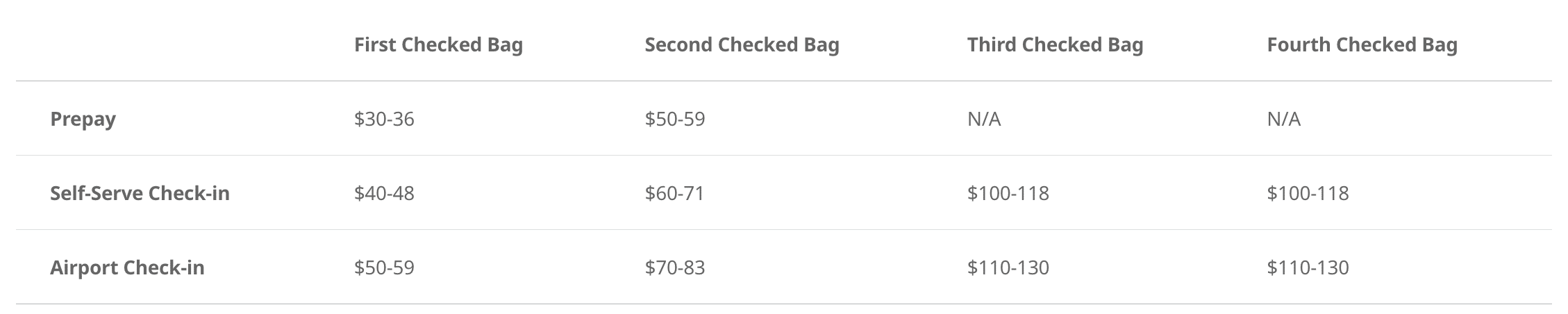Click the Third Checked Bag column header
Screen dimensions: 1568x314
1055,45
